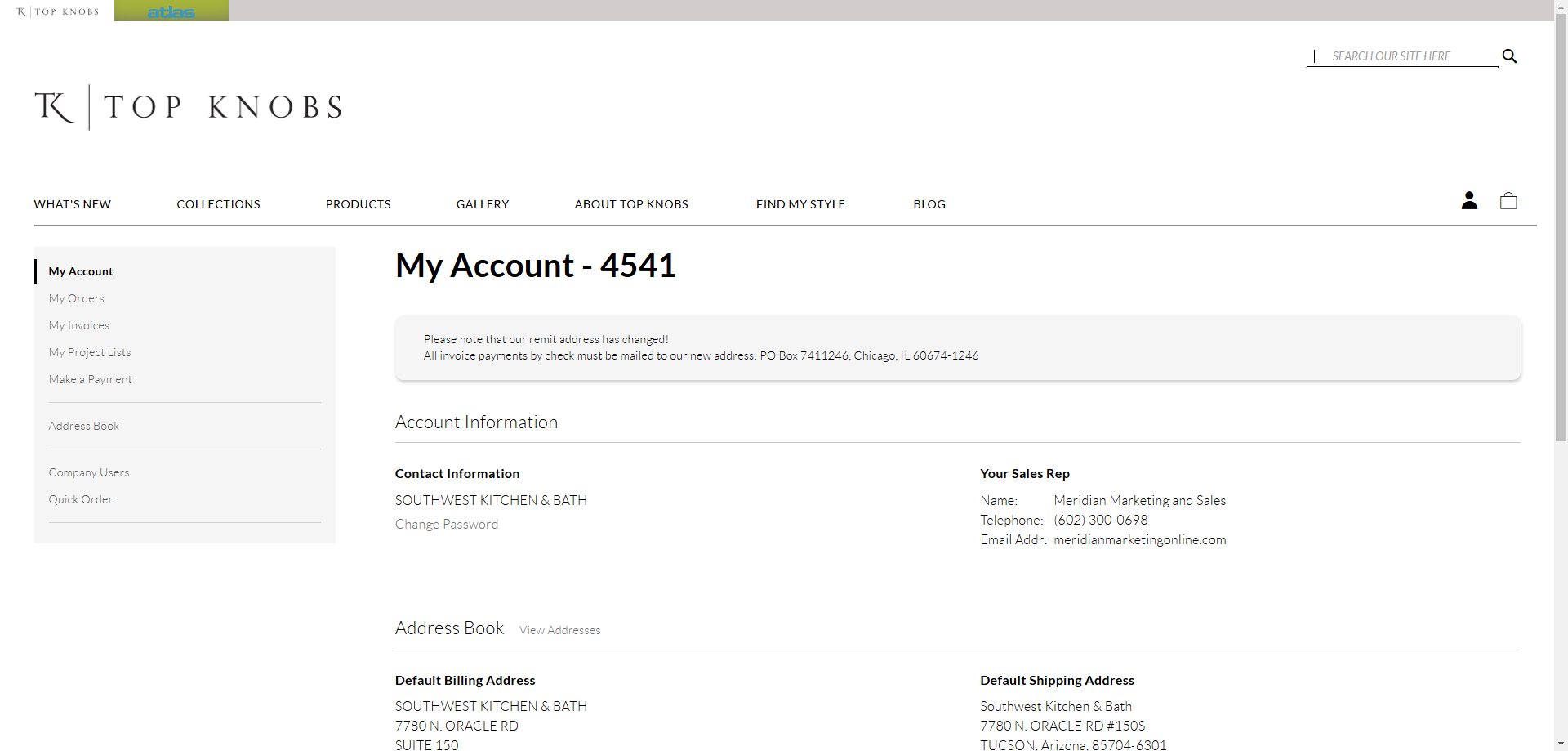
Task: Click the scrollbar down arrow
Action: tap(1561, 744)
